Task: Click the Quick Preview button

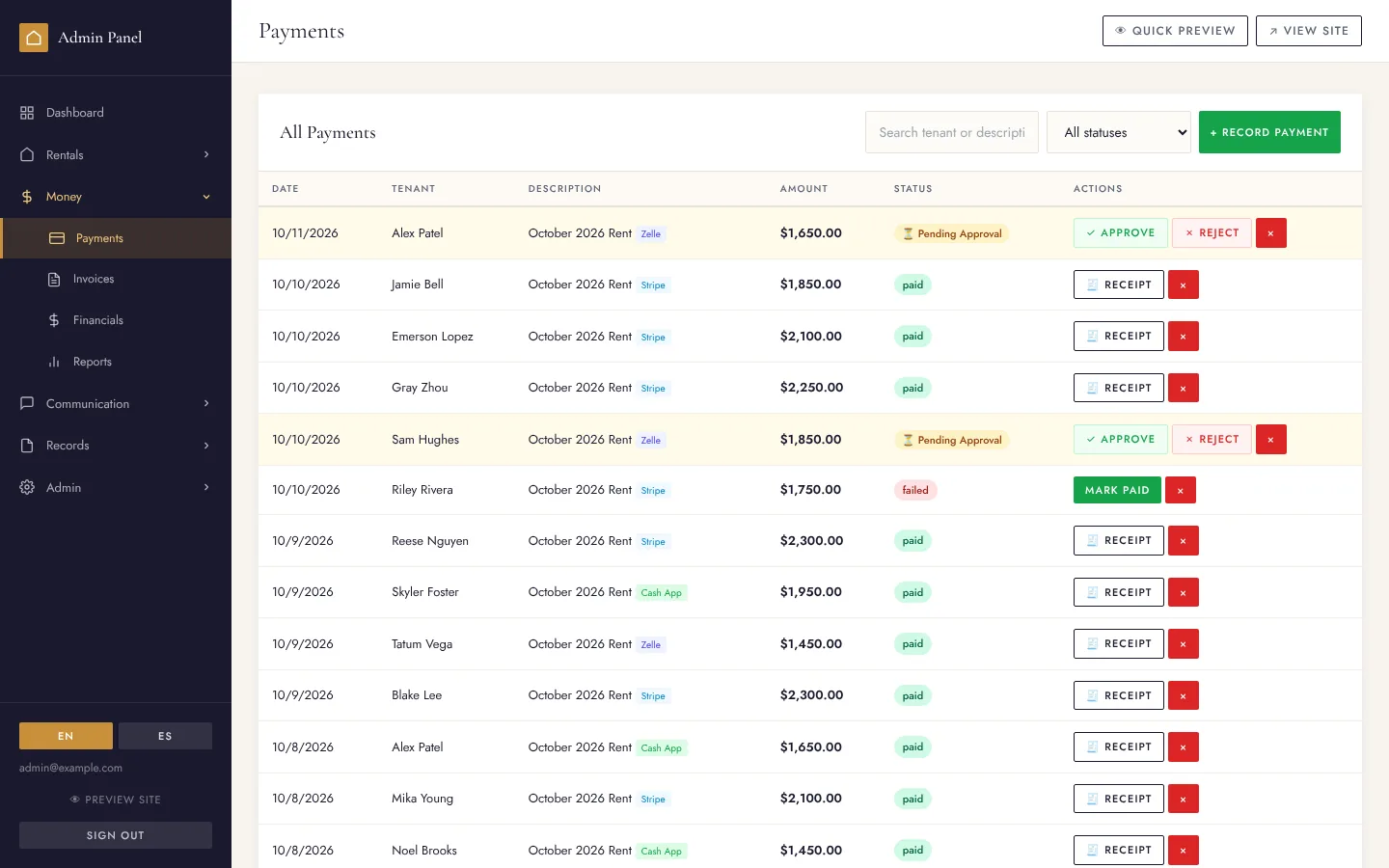Action: click(1175, 31)
